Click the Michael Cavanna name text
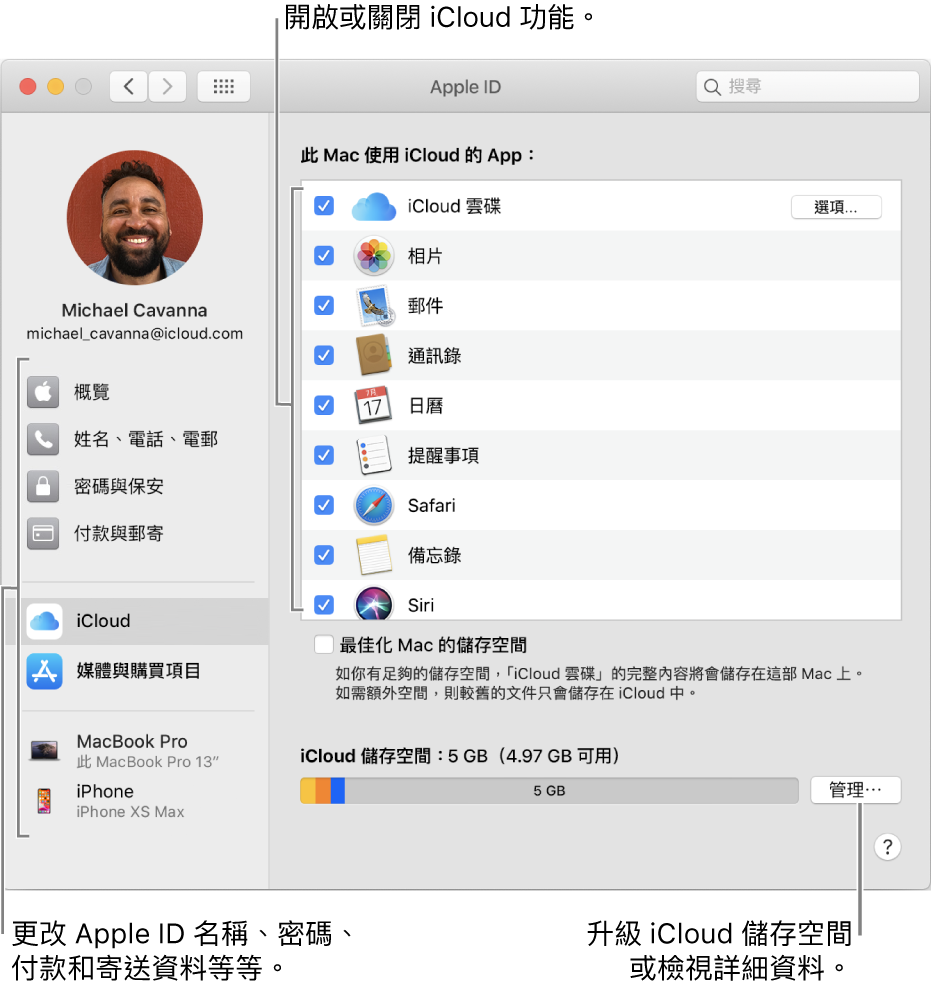 (x=134, y=310)
